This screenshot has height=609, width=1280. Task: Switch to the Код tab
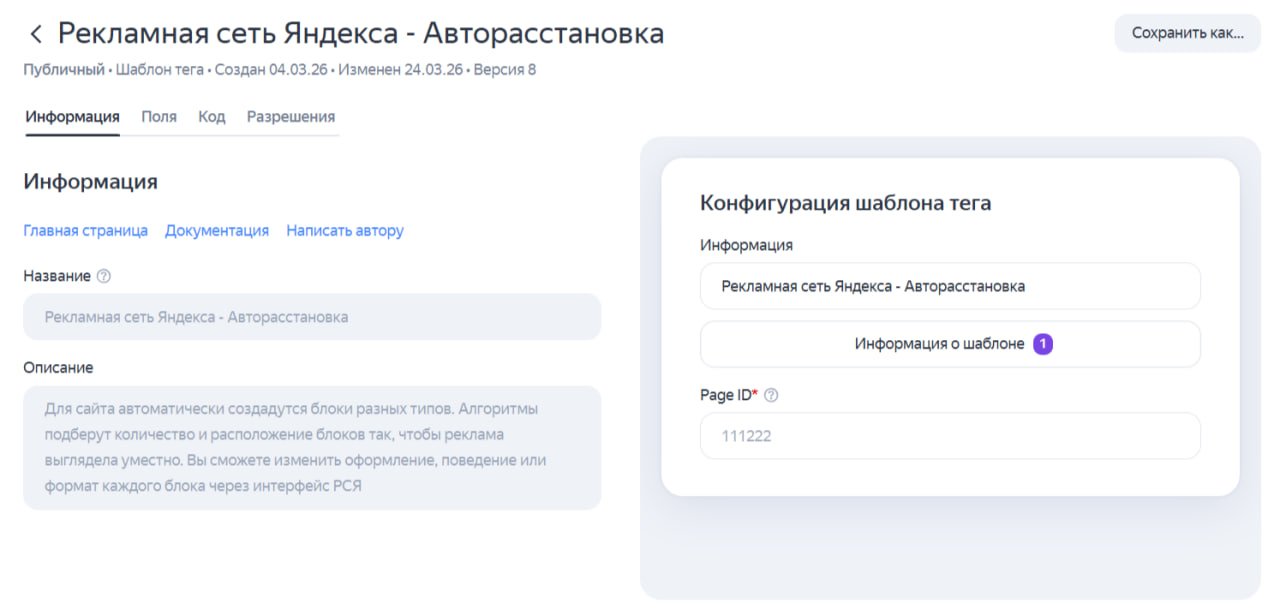212,117
